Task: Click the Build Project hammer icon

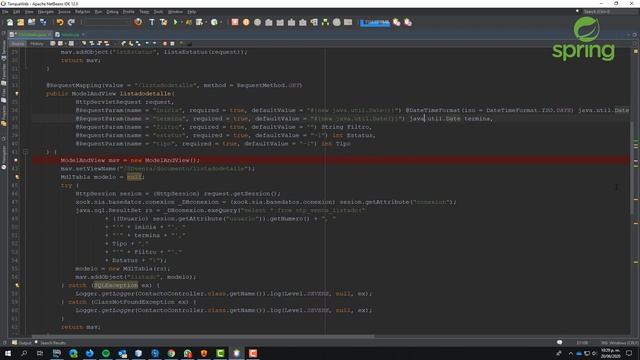Action: coord(152,22)
